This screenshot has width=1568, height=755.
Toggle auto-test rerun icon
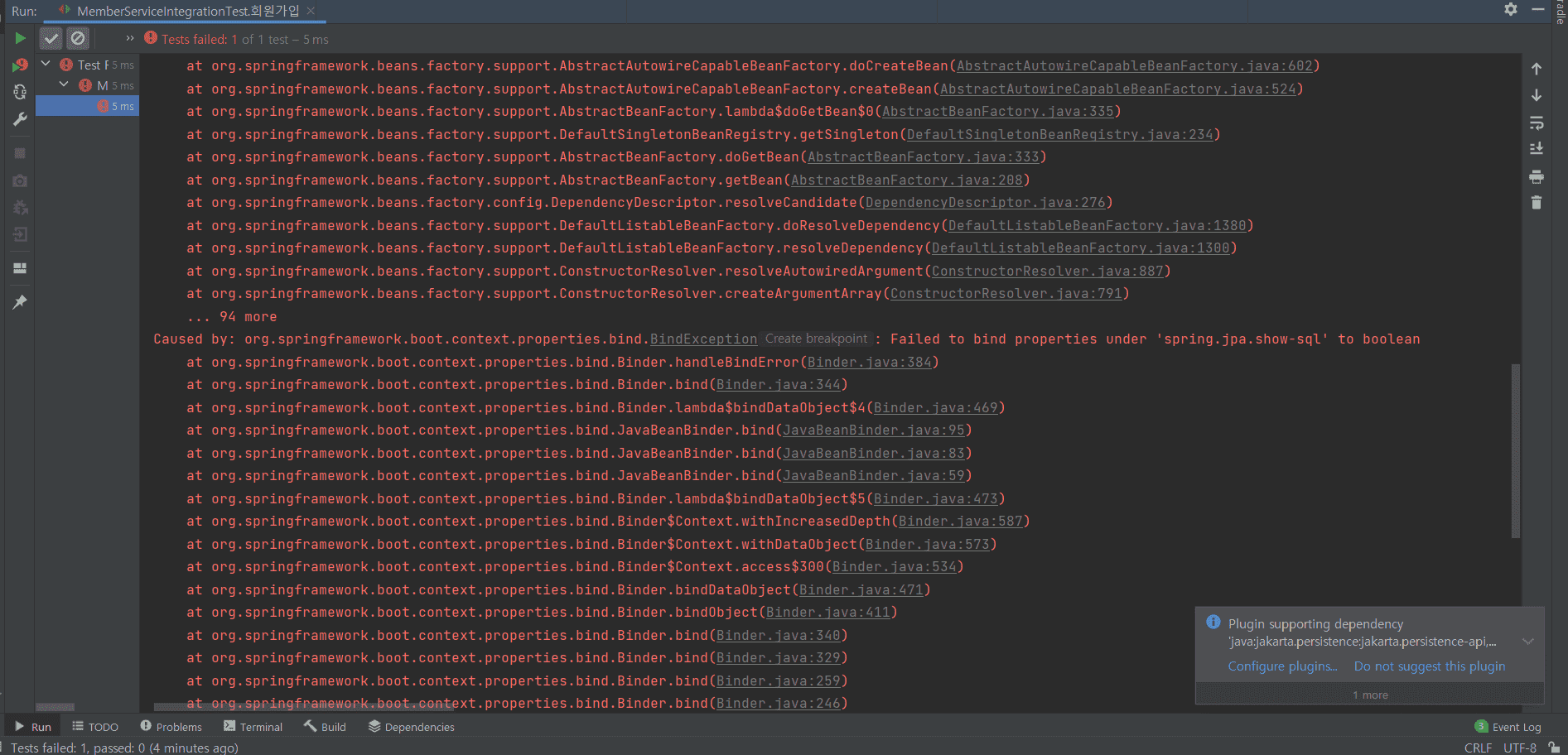coord(20,92)
